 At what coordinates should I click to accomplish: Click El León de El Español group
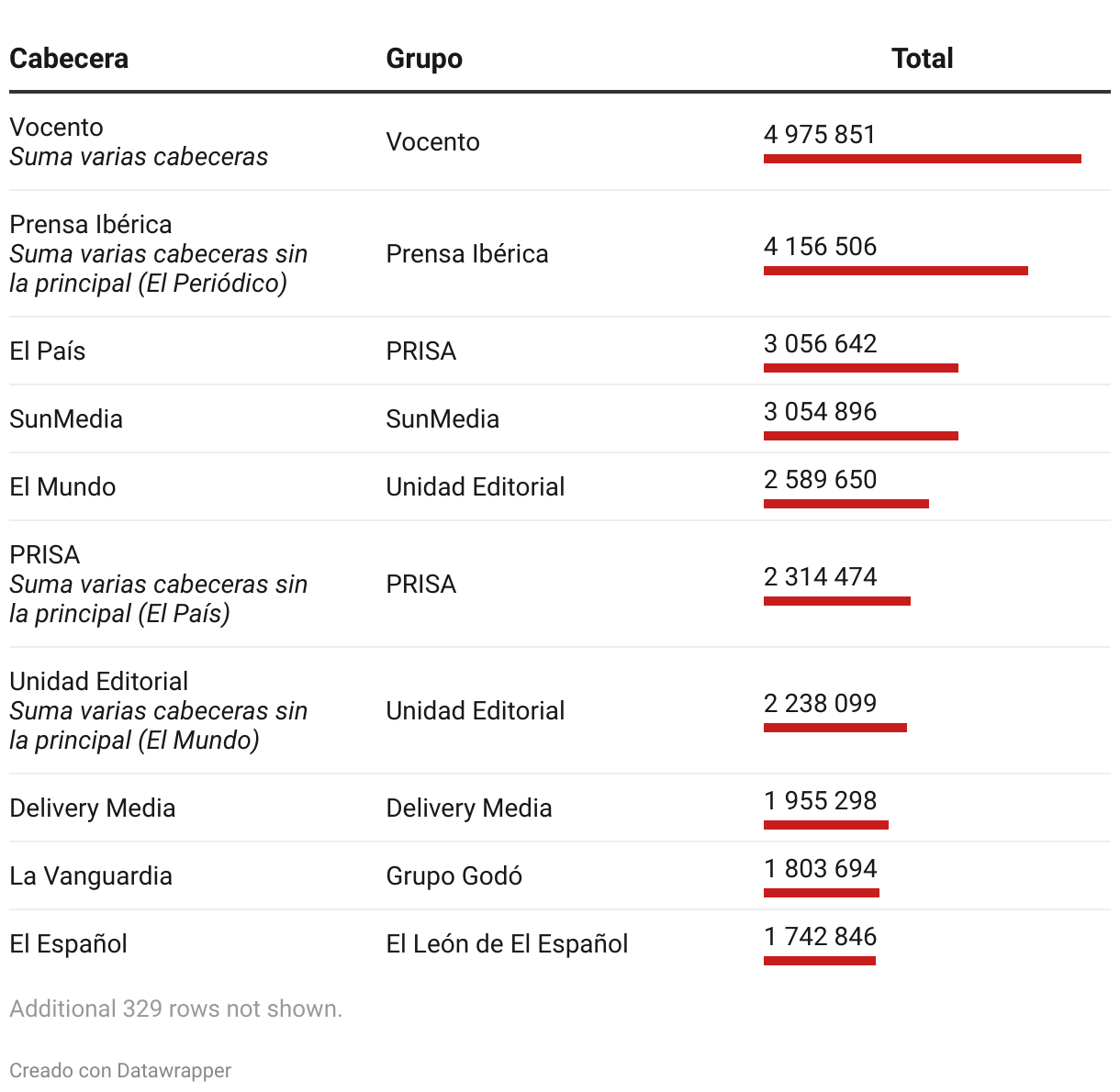(507, 943)
